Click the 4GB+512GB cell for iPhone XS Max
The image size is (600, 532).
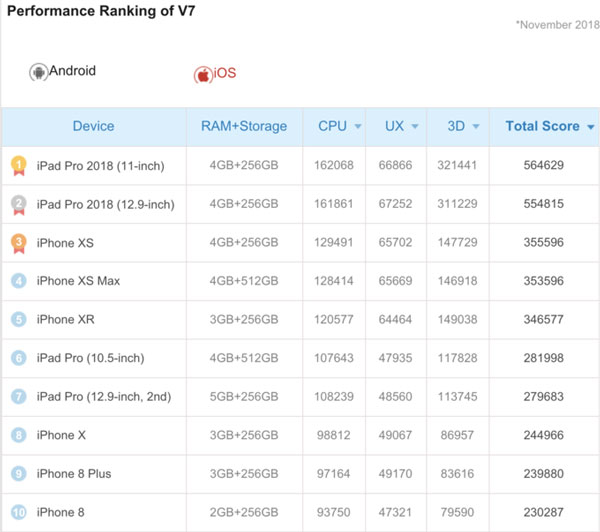(244, 281)
